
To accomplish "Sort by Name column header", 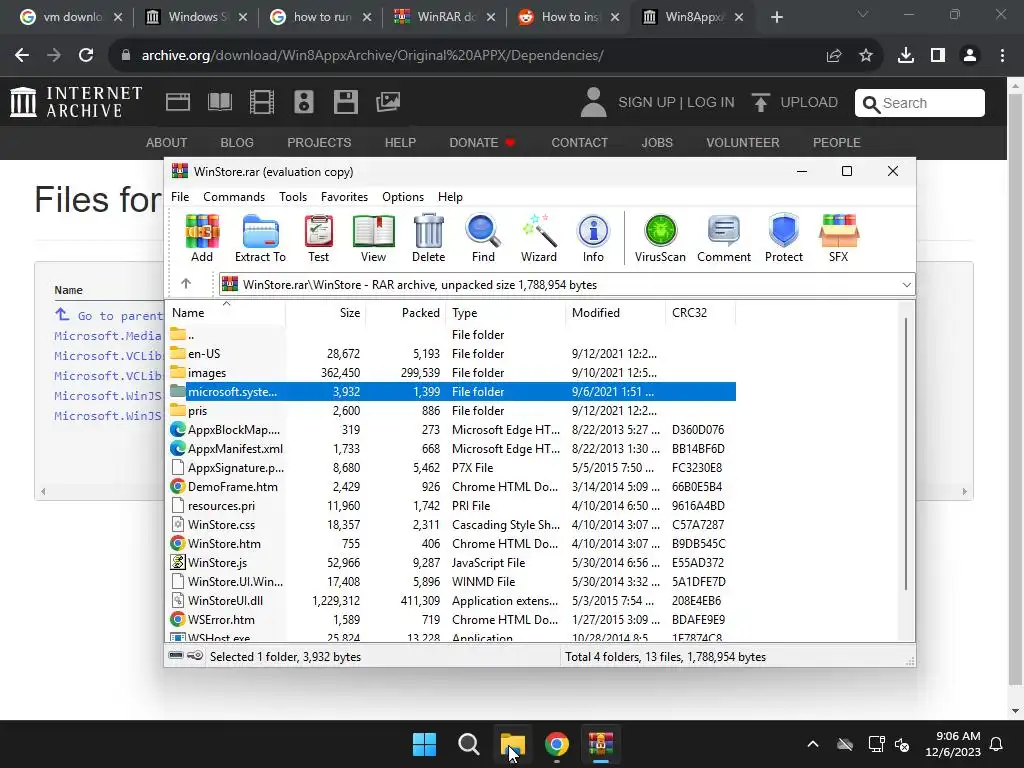I will click(x=225, y=313).
